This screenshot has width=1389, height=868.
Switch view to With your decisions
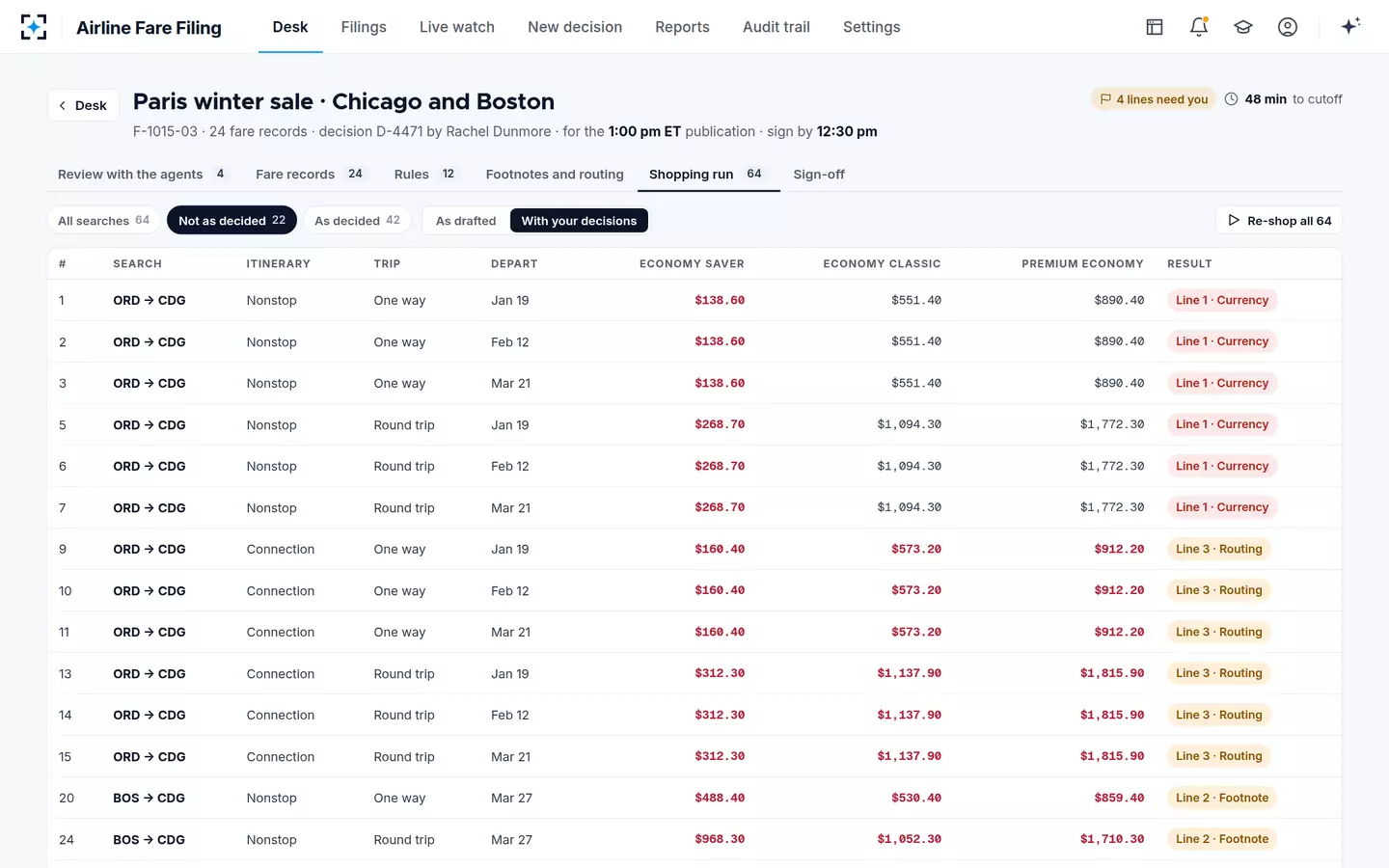[579, 221]
